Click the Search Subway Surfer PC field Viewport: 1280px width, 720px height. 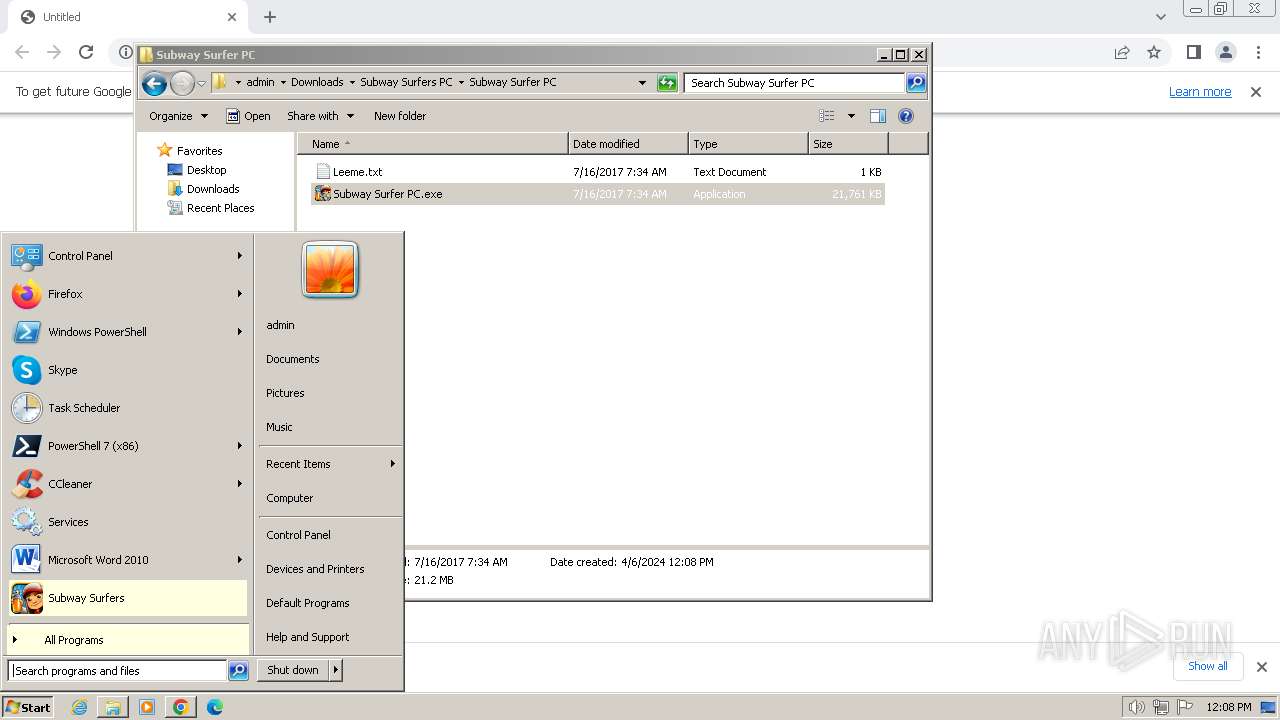pyautogui.click(x=794, y=83)
